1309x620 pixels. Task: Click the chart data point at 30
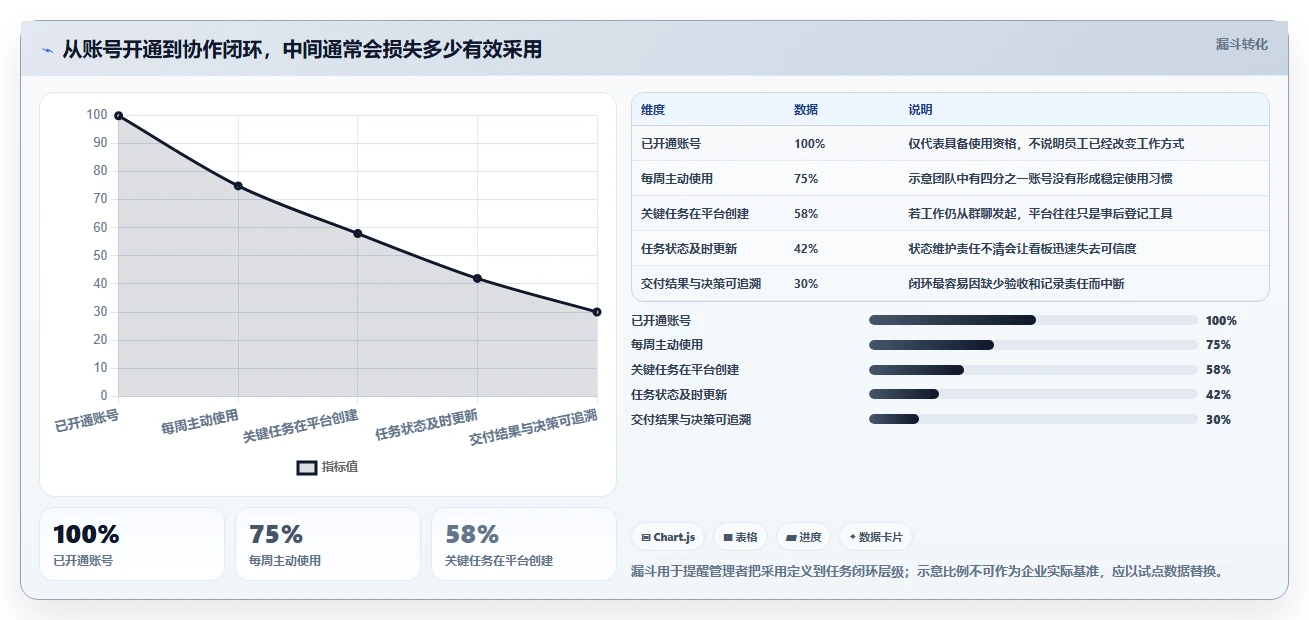tap(597, 312)
